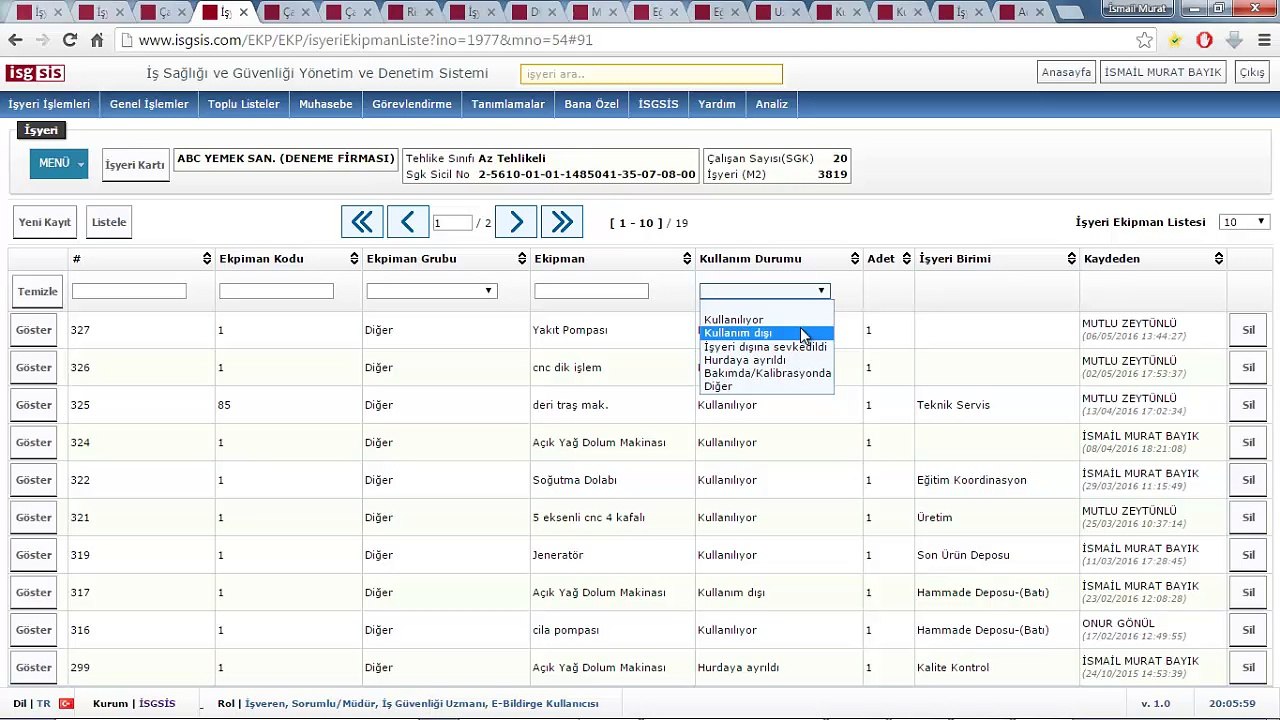The image size is (1280, 720).
Task: Sort by the # column arrows
Action: point(207,259)
